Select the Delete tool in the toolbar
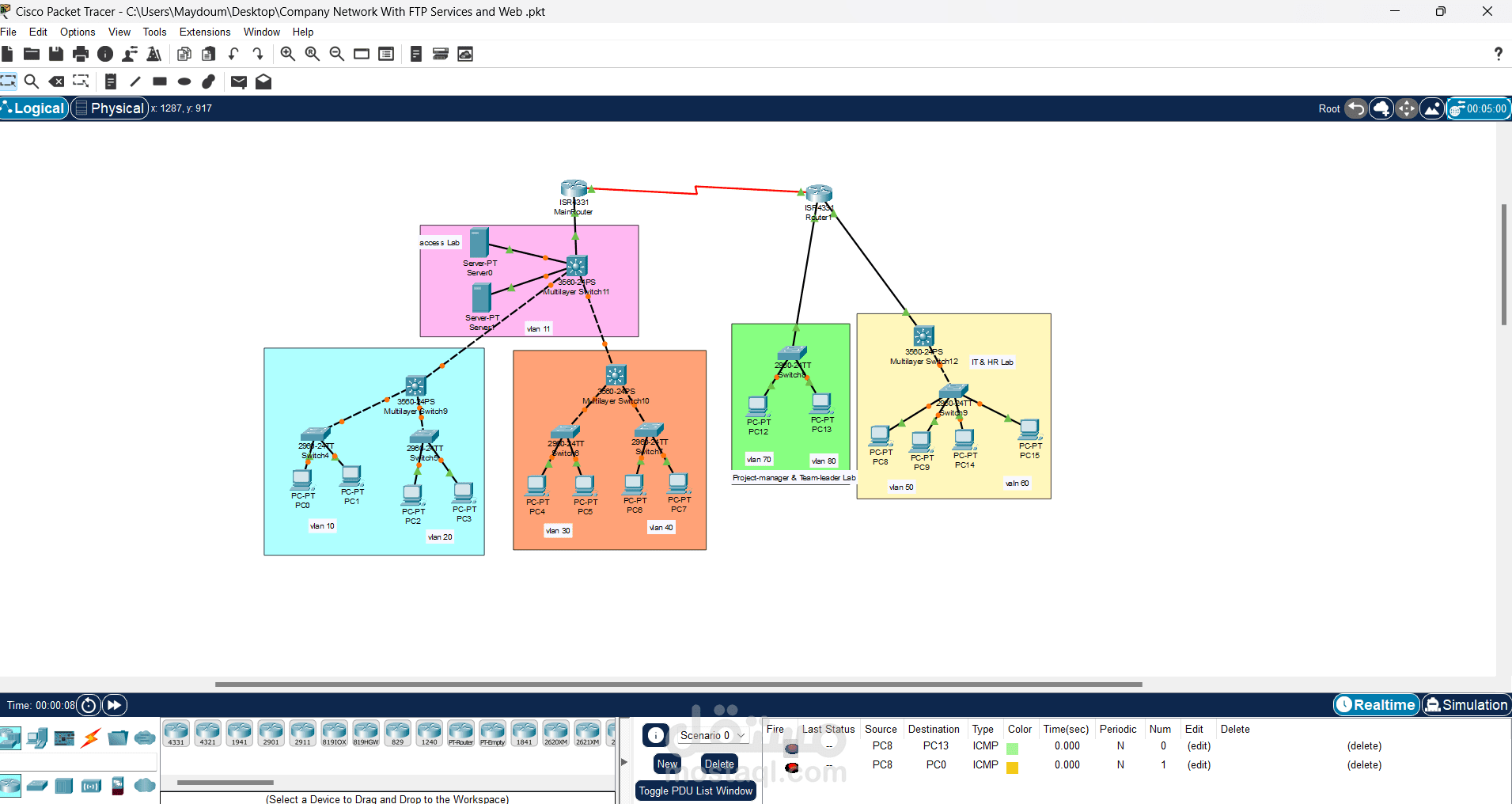Viewport: 1512px width, 804px height. [x=57, y=82]
